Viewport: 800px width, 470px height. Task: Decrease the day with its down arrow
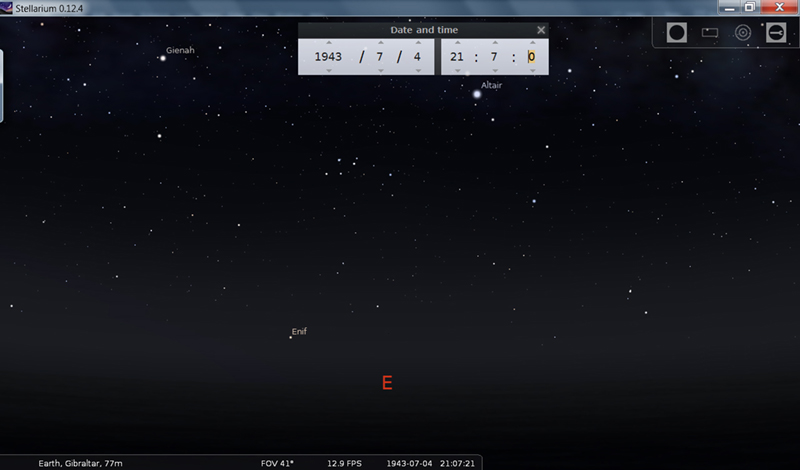click(x=418, y=70)
